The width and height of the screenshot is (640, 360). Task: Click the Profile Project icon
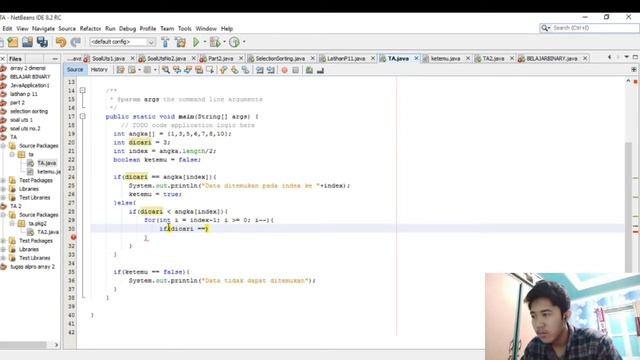coord(234,42)
